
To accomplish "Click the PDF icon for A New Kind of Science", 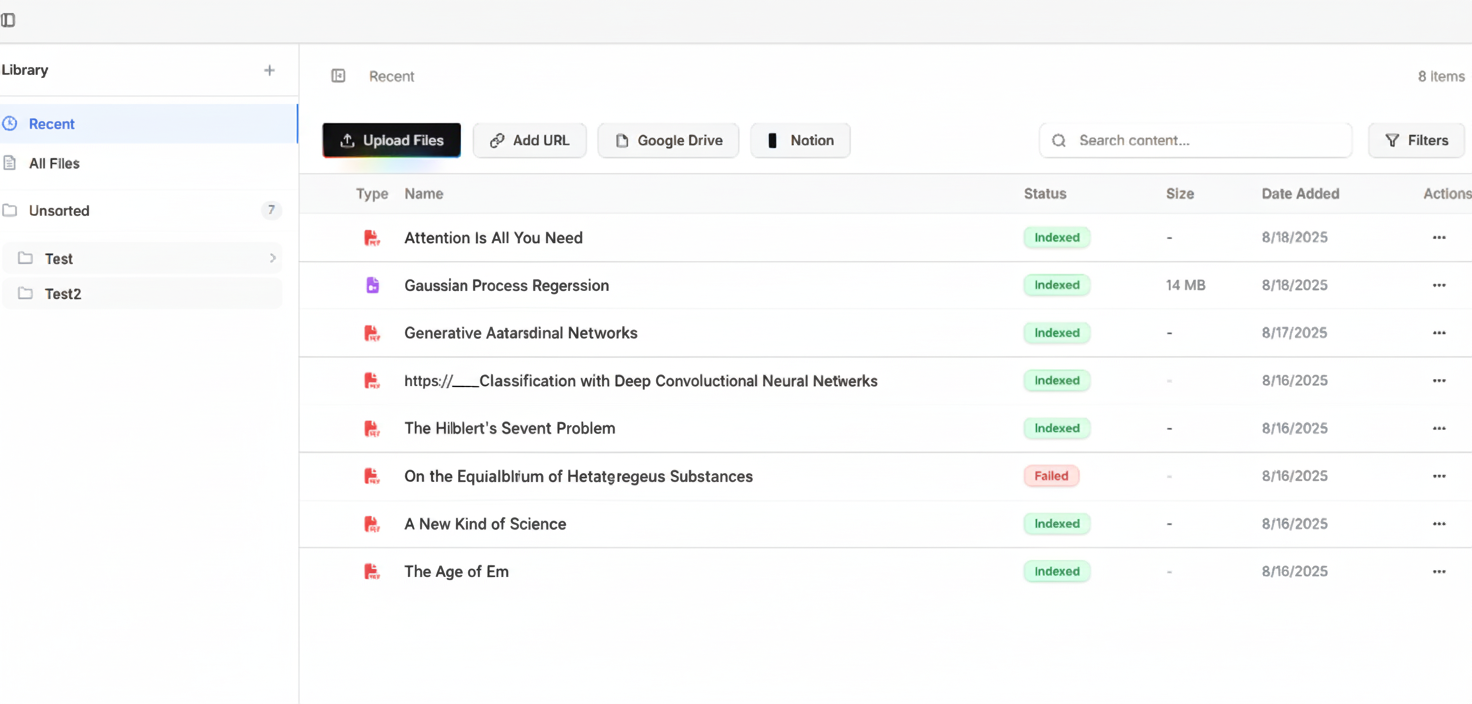I will click(372, 524).
